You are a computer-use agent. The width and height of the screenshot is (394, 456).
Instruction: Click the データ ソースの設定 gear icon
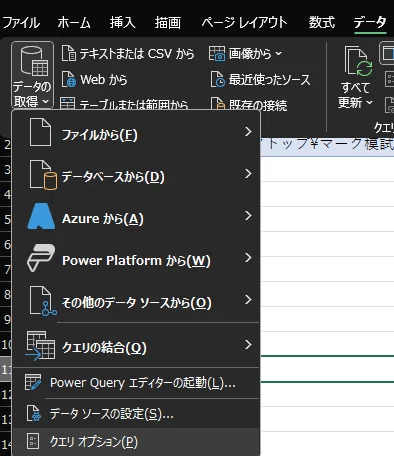tap(34, 413)
